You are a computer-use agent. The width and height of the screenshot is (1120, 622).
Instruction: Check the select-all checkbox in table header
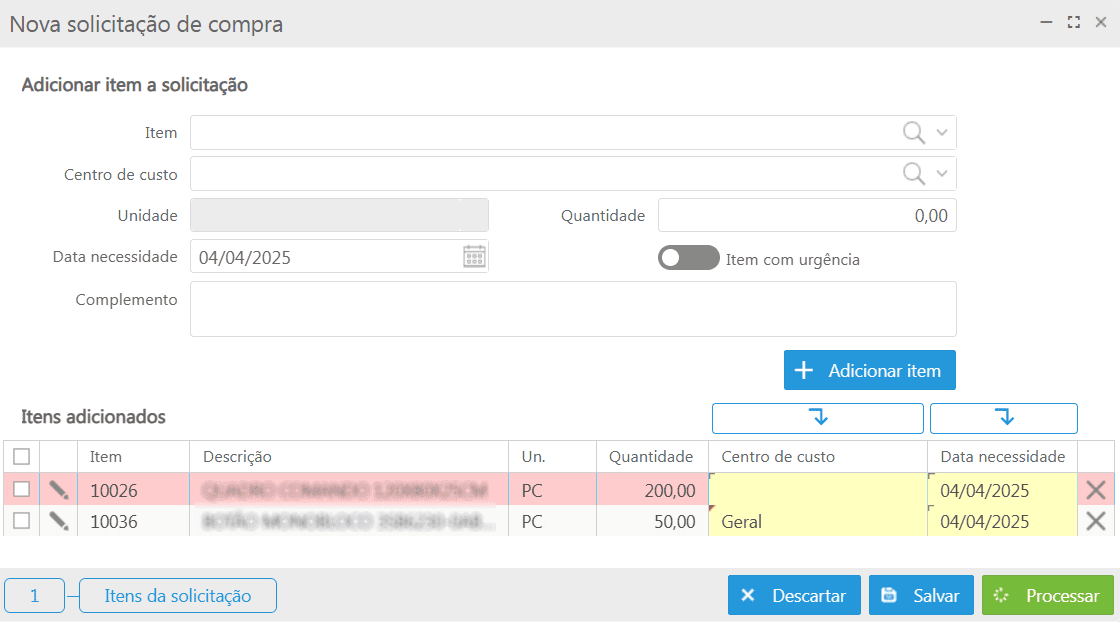[x=23, y=456]
